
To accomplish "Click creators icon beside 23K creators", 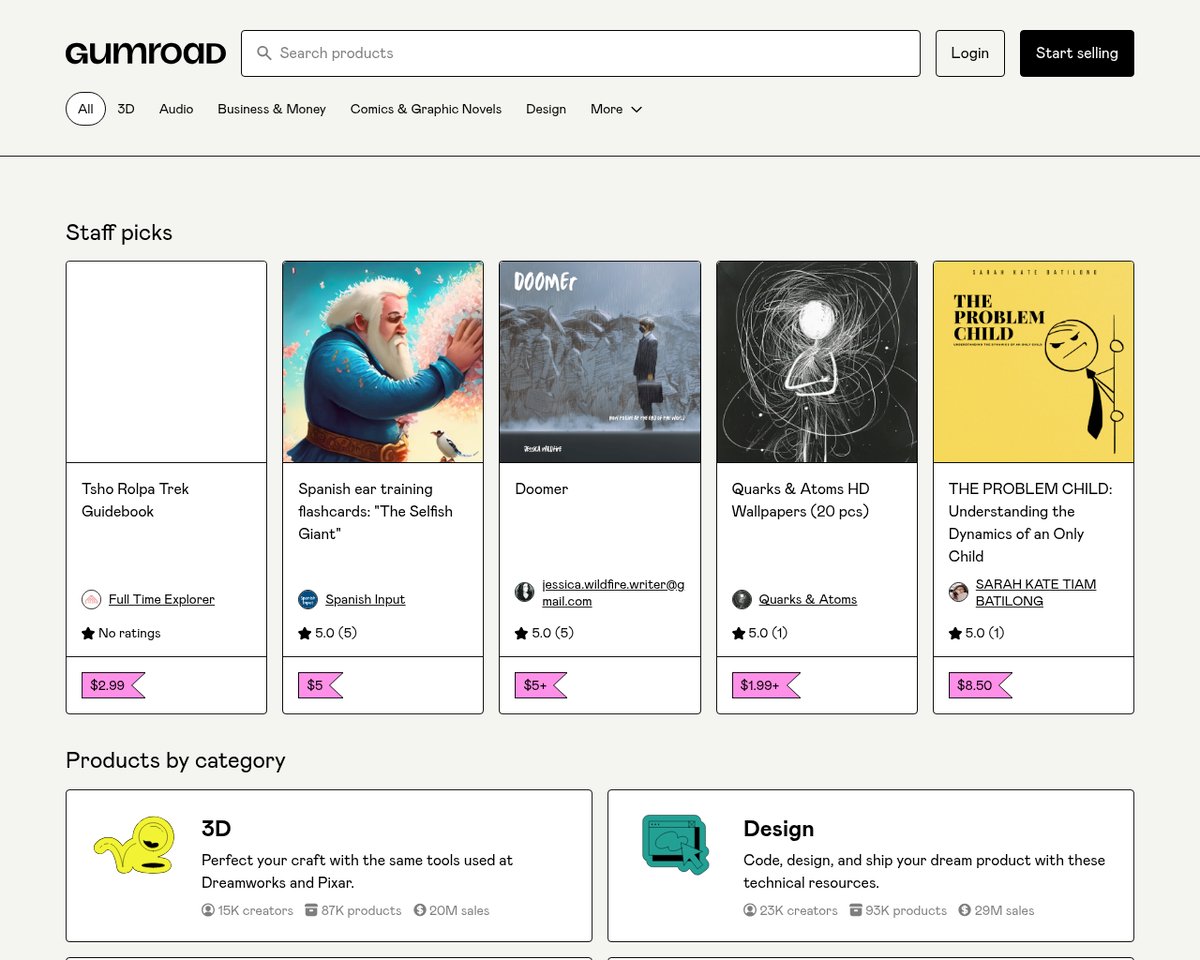I will pos(750,911).
